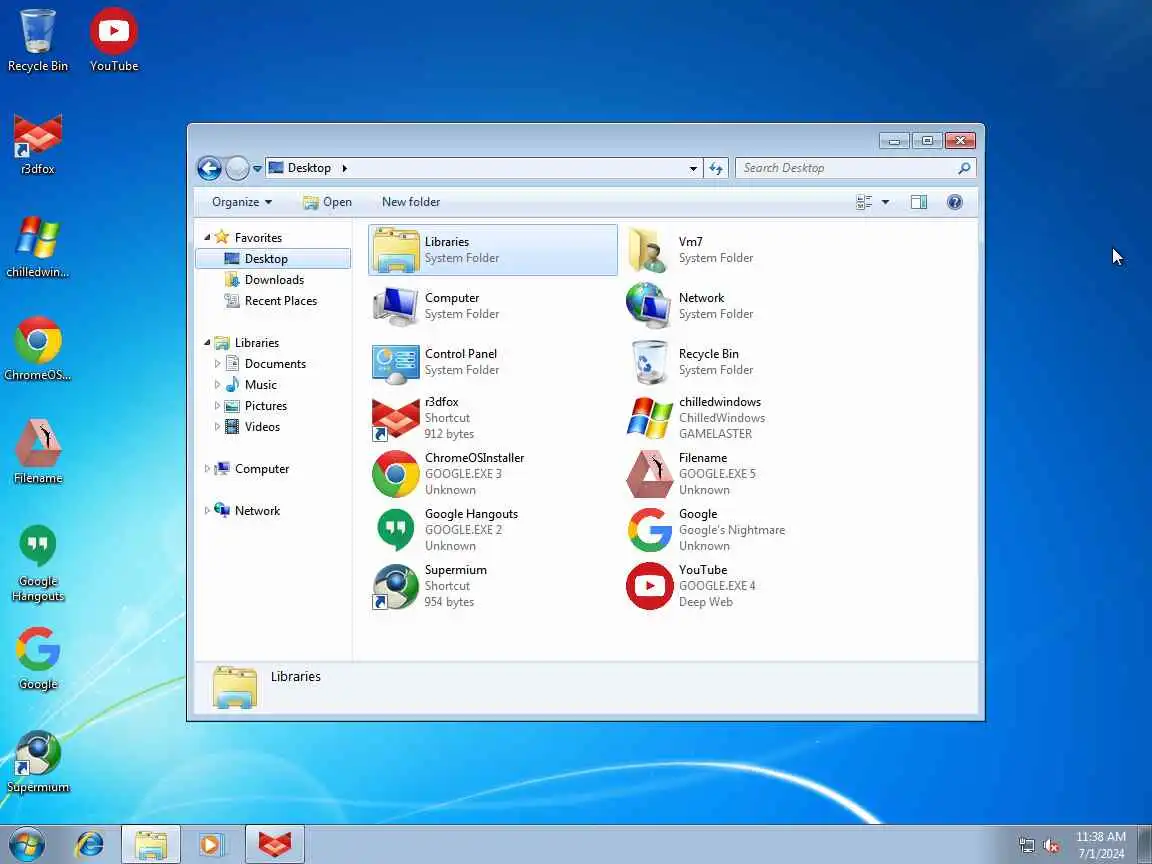1152x864 pixels.
Task: Expand the Music library node
Action: coord(217,384)
